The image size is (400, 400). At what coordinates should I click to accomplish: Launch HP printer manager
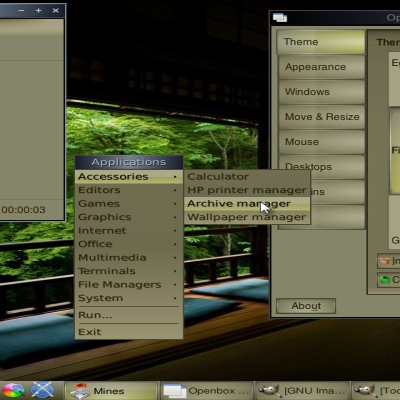click(247, 190)
